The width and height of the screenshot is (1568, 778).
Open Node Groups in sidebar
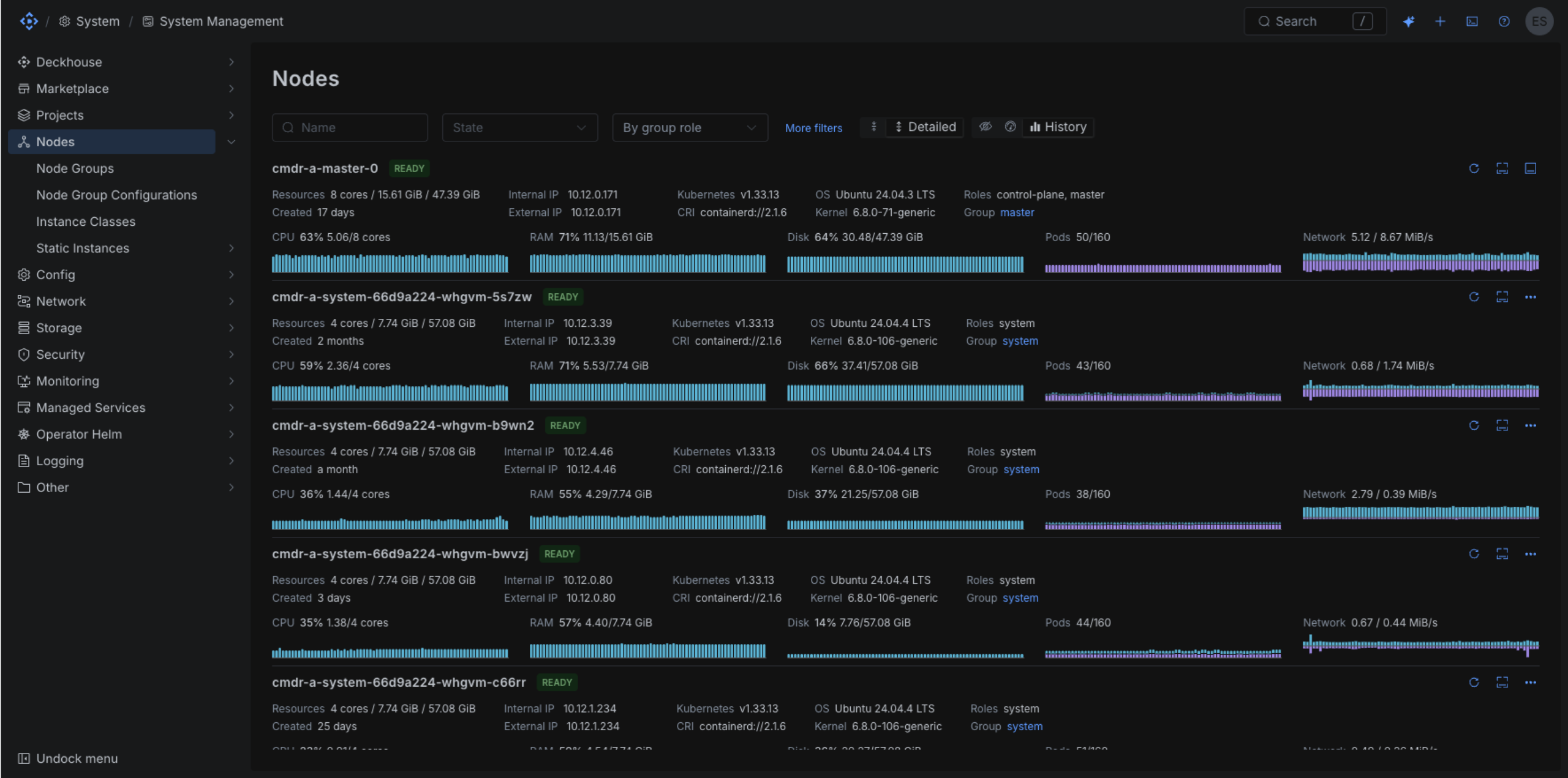coord(75,168)
